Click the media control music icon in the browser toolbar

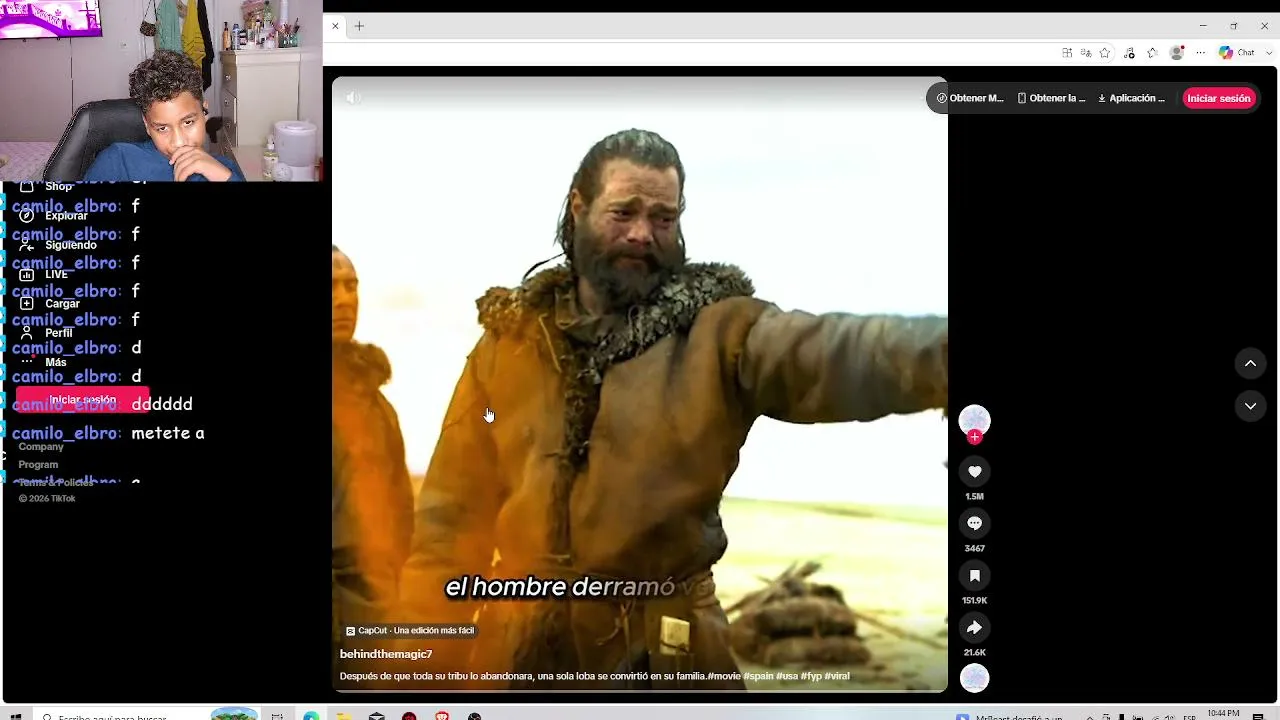pyautogui.click(x=1129, y=53)
